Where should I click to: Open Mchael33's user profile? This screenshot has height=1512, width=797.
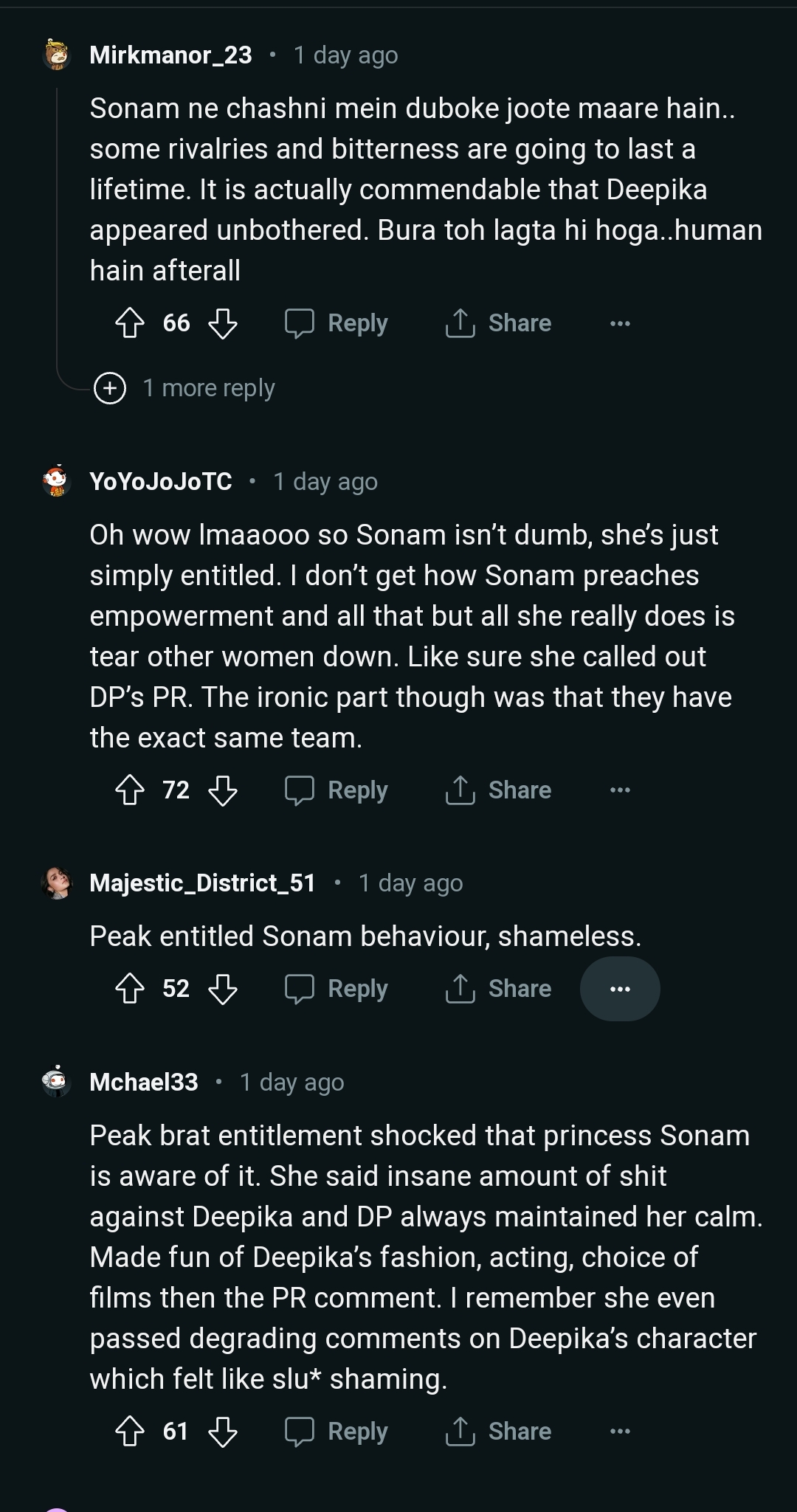144,1083
